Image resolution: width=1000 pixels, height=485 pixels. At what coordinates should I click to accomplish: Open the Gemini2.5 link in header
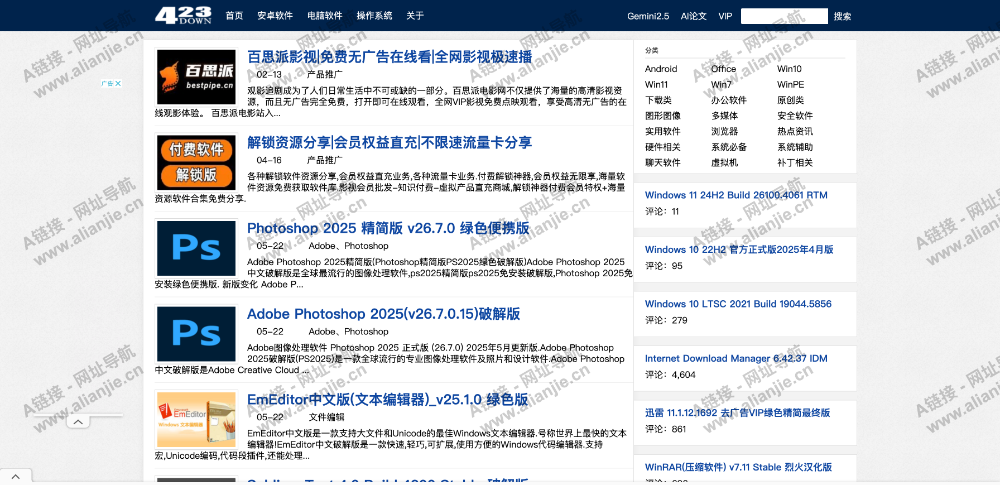coord(648,16)
